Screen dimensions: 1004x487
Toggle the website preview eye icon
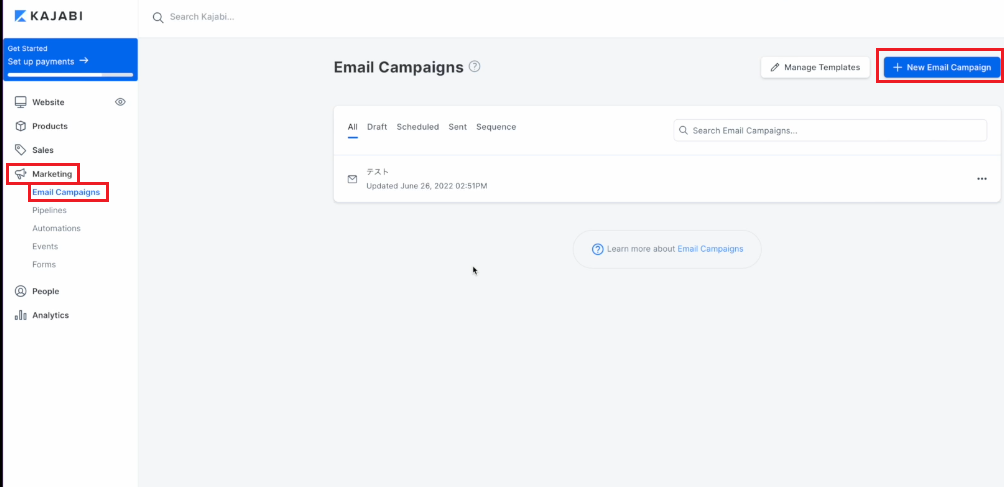(x=120, y=102)
